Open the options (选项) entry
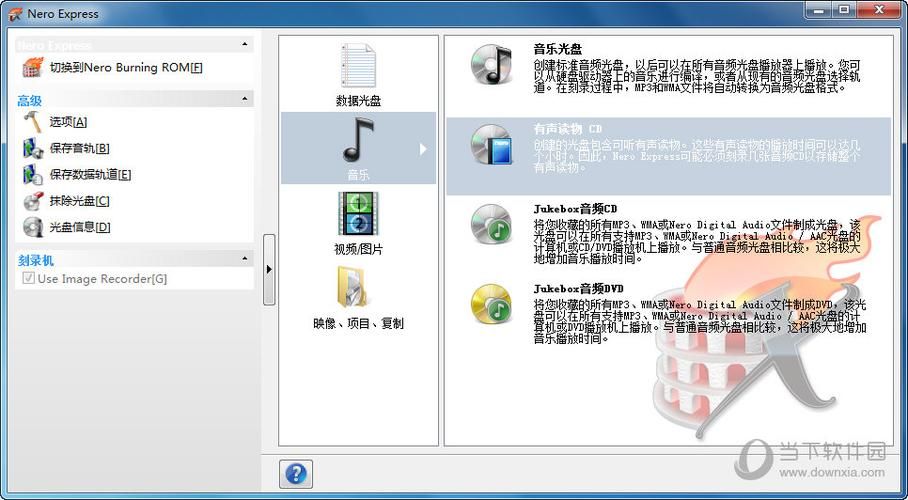The height and width of the screenshot is (500, 908). coord(68,122)
